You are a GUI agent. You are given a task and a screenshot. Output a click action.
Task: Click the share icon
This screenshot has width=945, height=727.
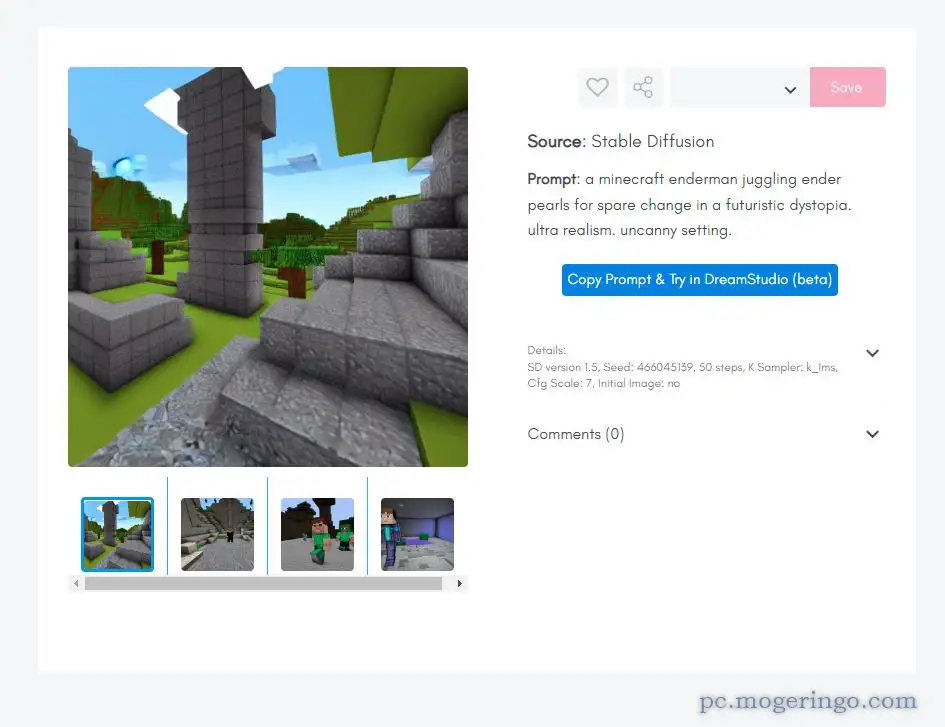point(643,87)
